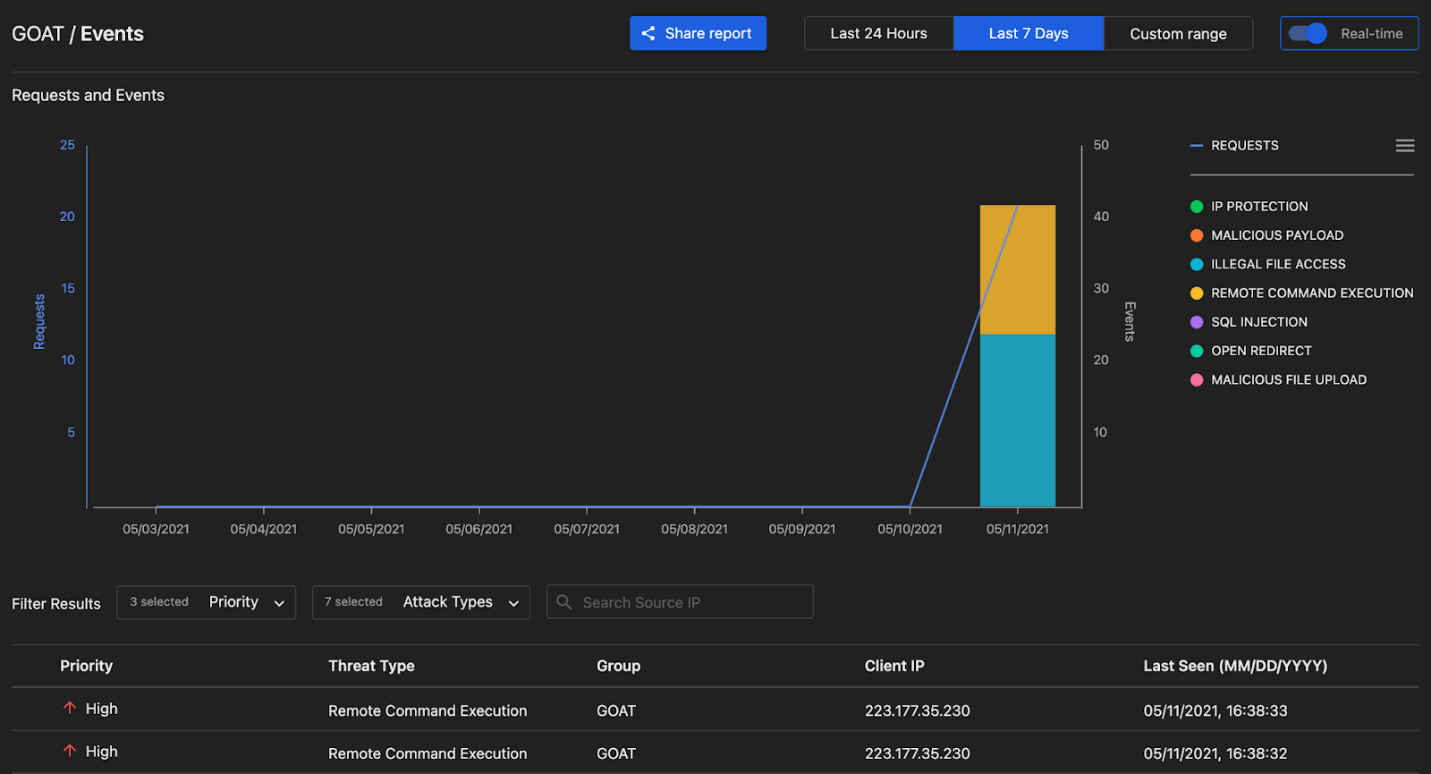
Task: Expand the Attack Types dropdown
Action: (x=421, y=602)
